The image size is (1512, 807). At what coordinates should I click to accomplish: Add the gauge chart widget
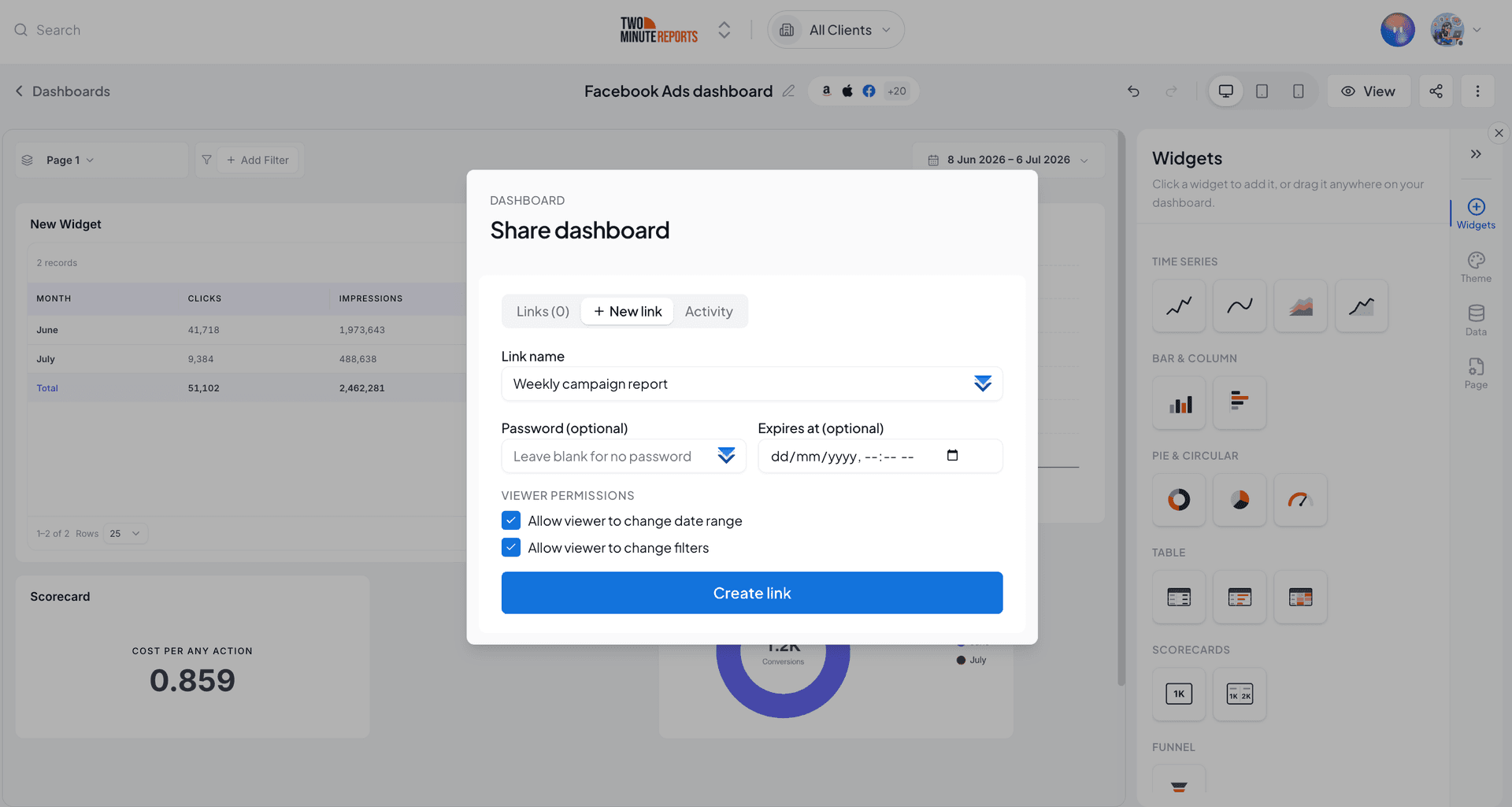click(1300, 500)
